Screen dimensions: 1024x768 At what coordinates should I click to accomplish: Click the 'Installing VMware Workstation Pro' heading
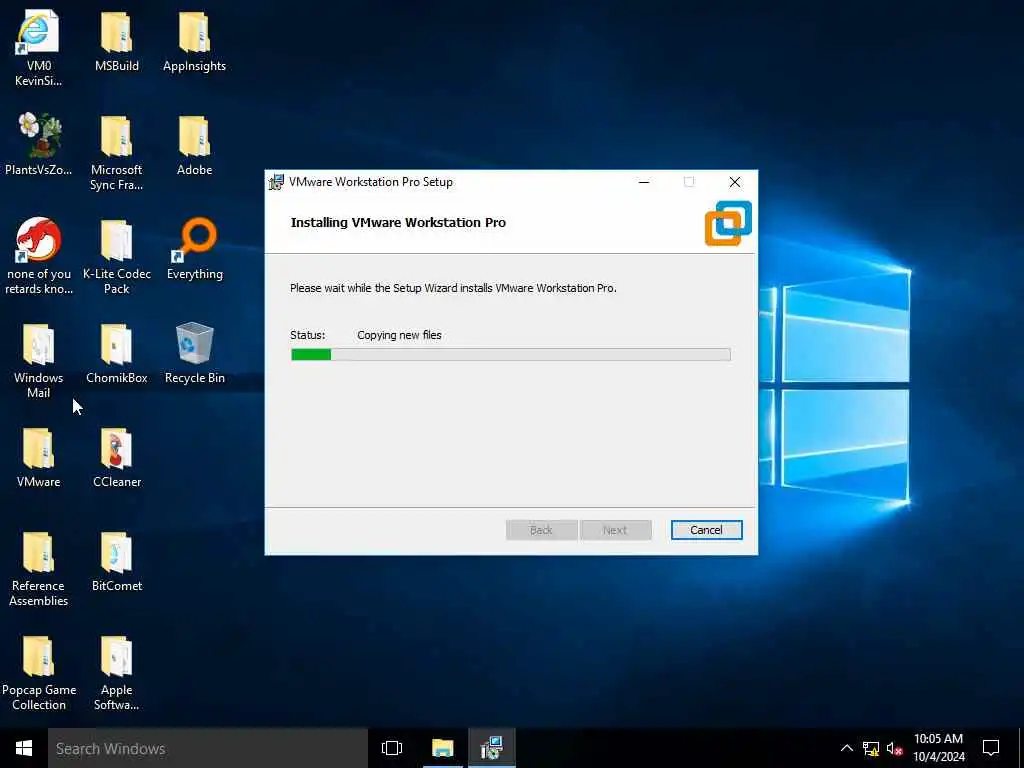point(398,223)
